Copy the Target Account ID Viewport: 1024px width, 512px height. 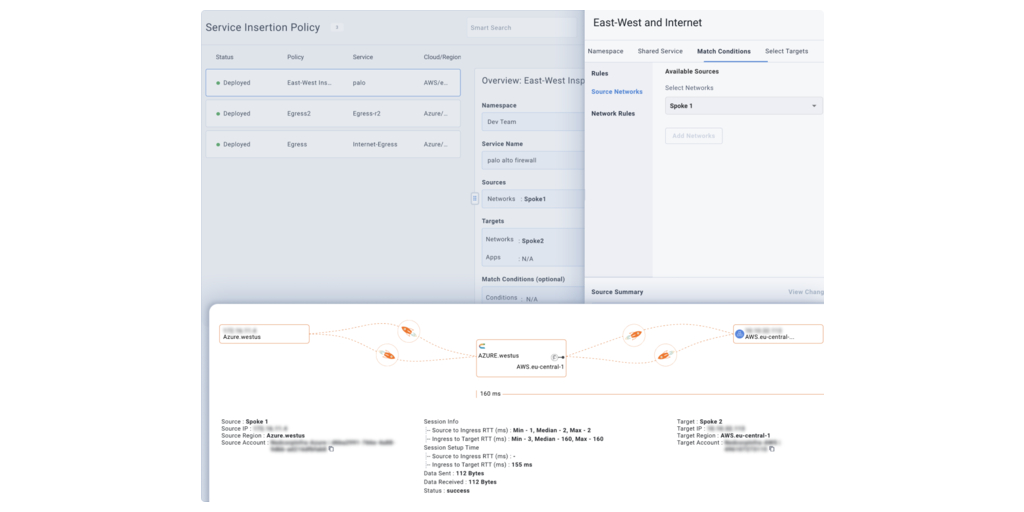[772, 449]
